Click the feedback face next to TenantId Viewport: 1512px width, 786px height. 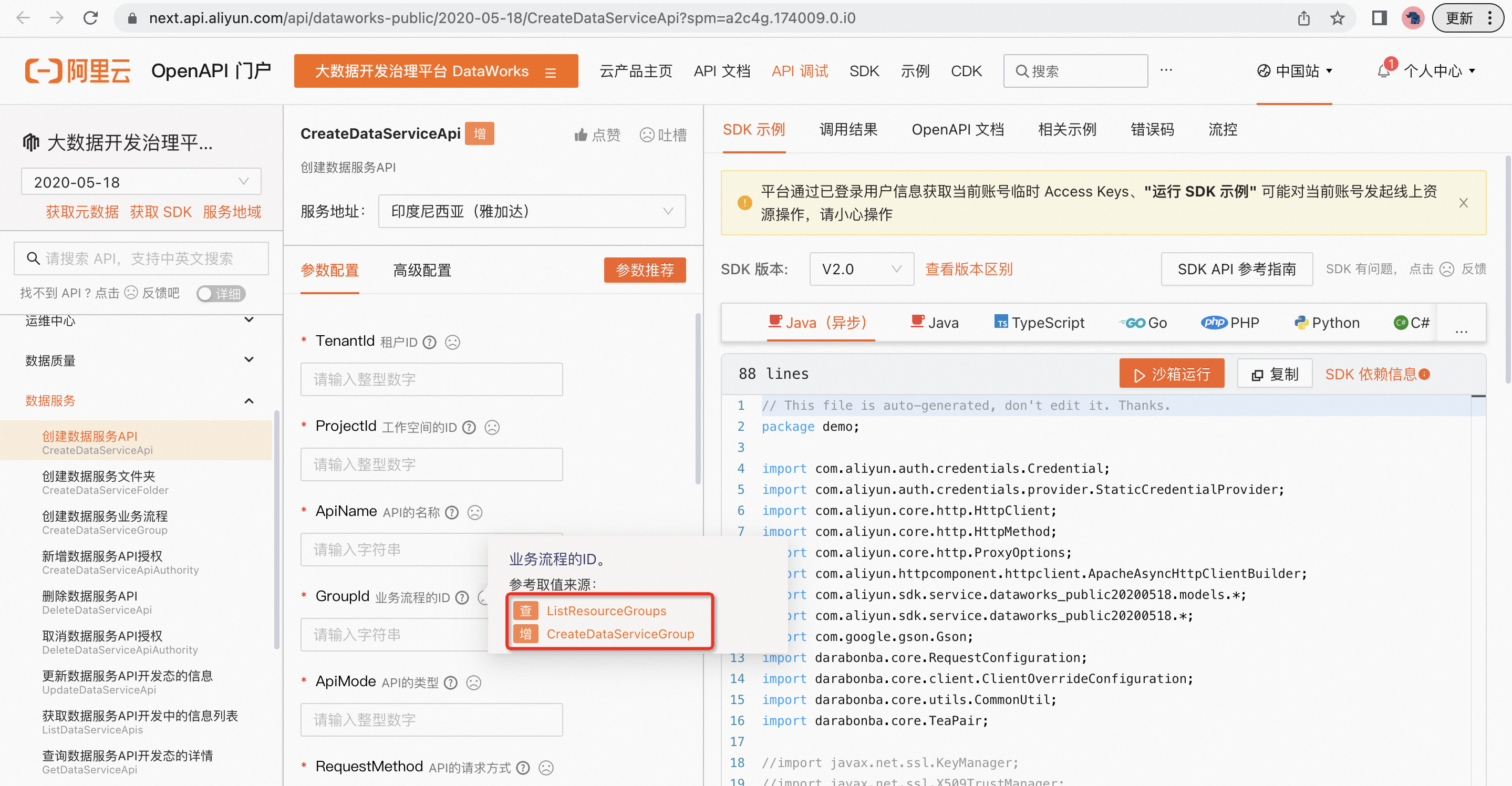coord(452,342)
